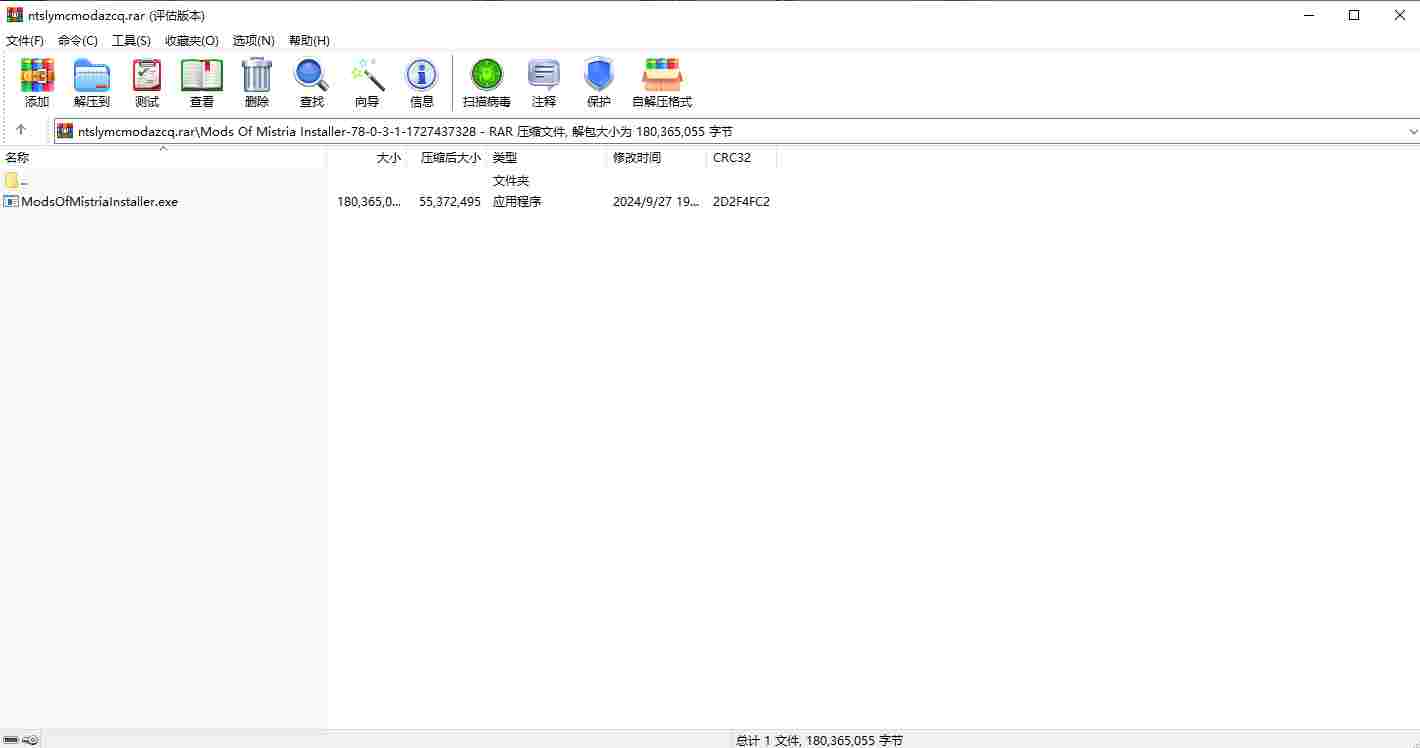The image size is (1420, 748).
Task: Launch the 向导 (Wizard) wand icon
Action: [367, 76]
